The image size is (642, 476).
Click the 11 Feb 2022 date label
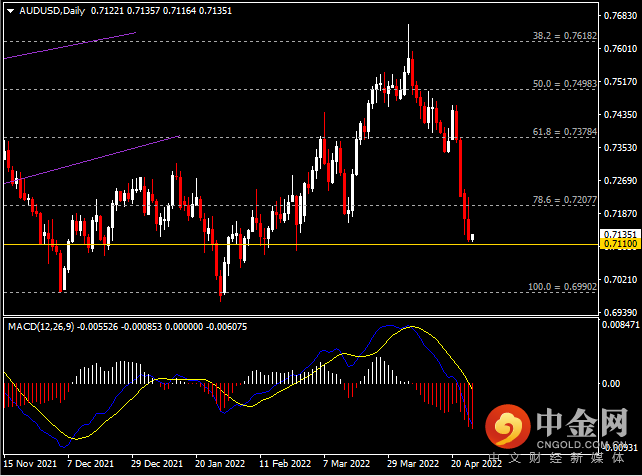pyautogui.click(x=285, y=464)
